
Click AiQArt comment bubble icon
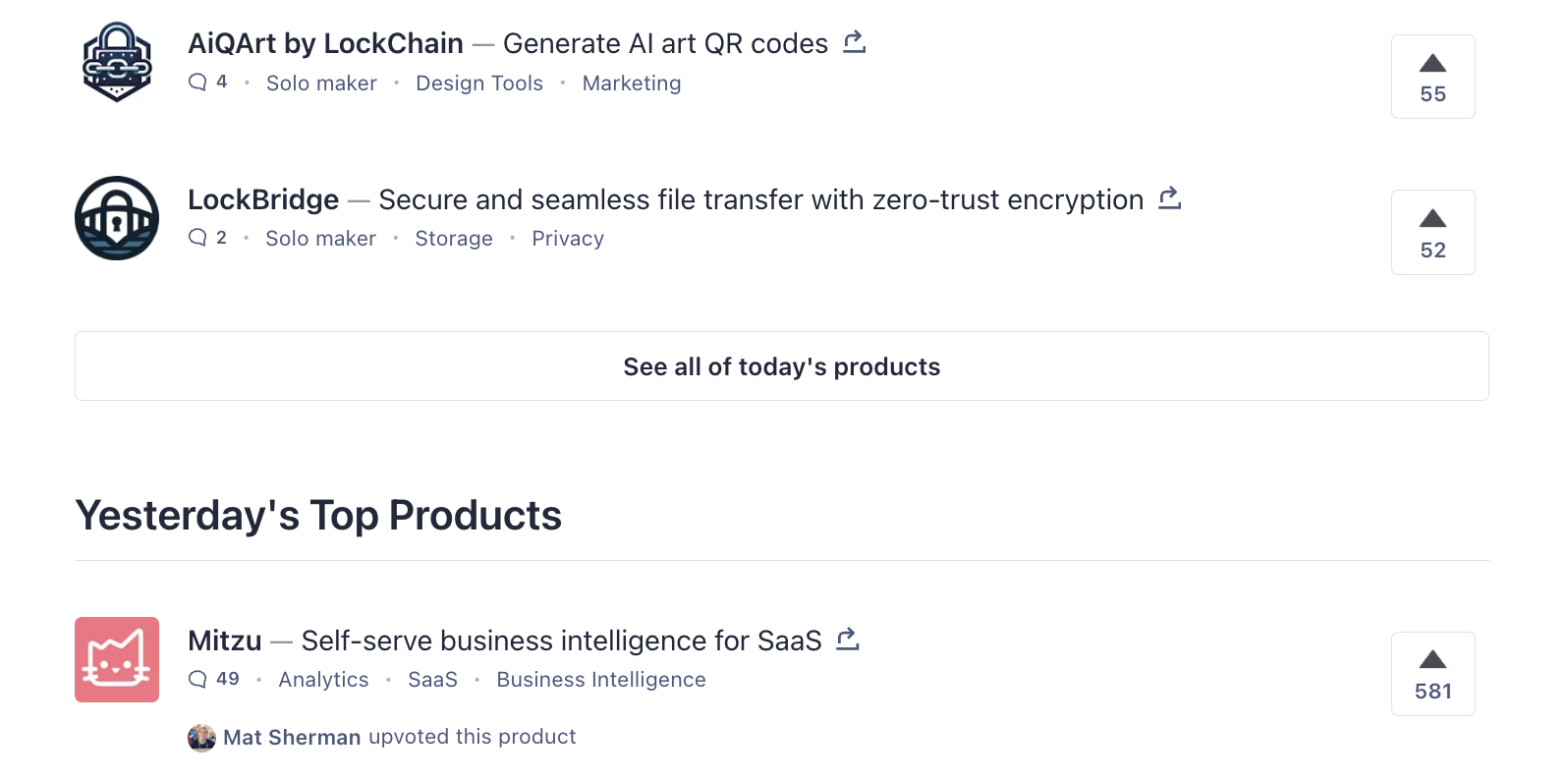pyautogui.click(x=197, y=83)
